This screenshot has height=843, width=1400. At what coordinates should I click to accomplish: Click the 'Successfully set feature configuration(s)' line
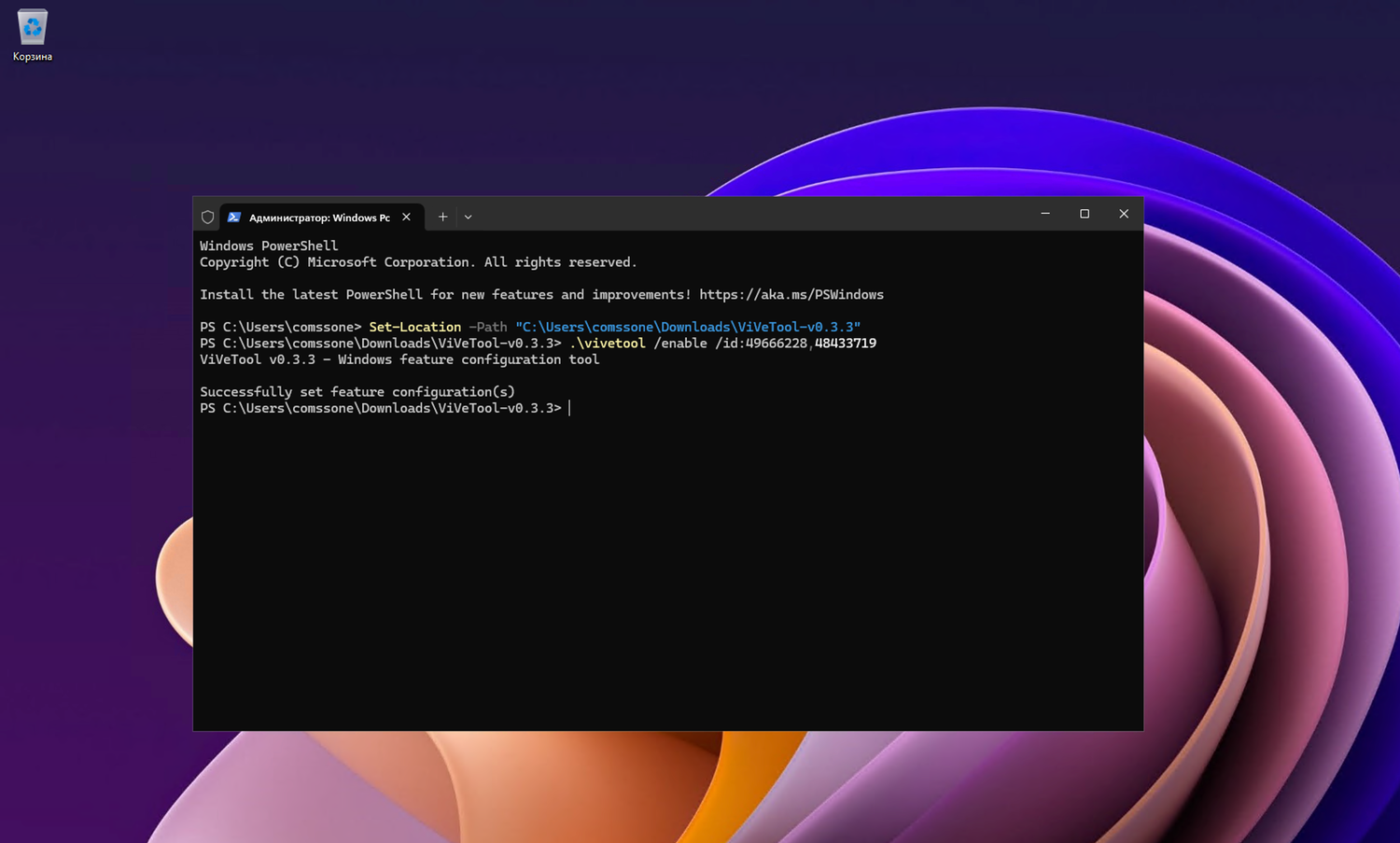pyautogui.click(x=357, y=392)
